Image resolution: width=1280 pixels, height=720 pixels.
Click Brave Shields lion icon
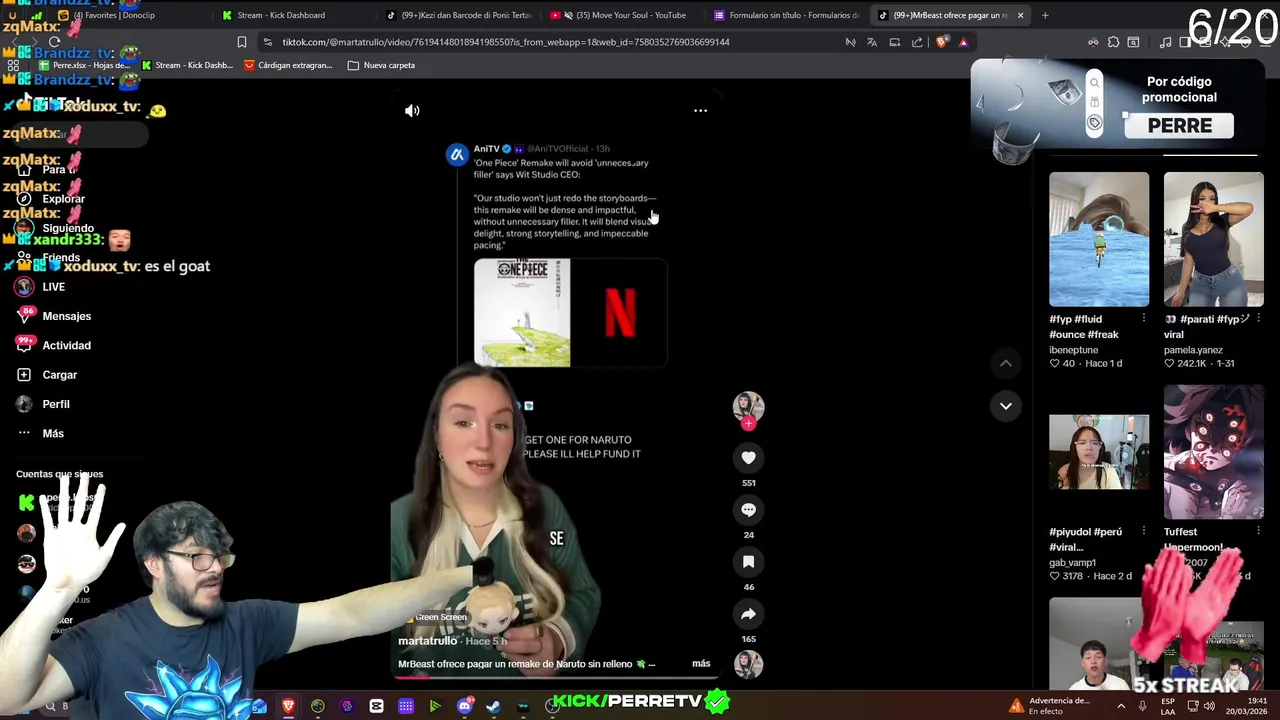point(940,42)
